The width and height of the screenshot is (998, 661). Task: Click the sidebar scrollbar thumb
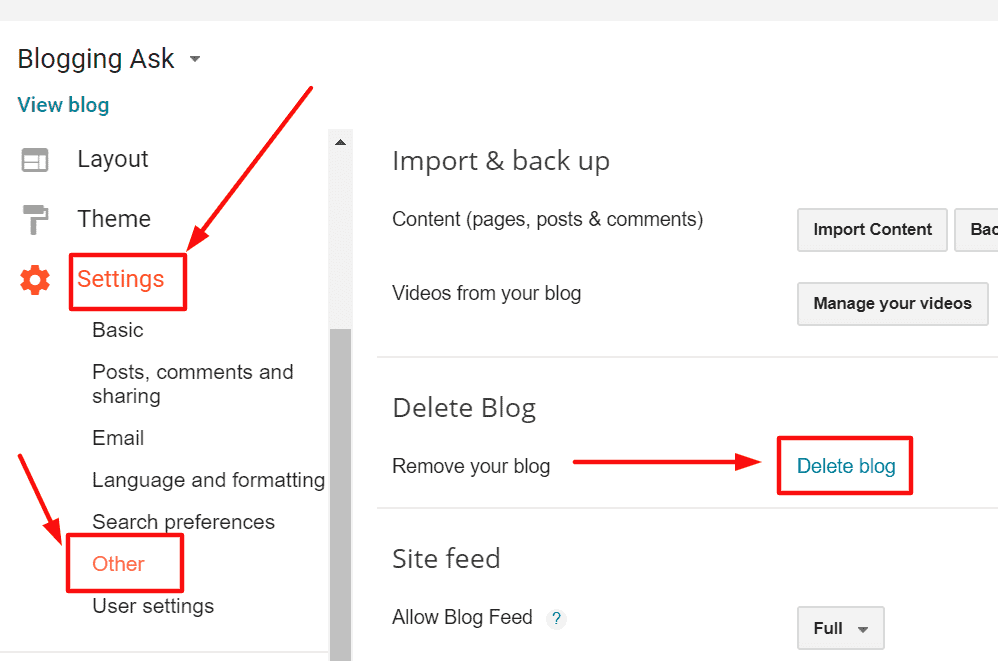point(341,494)
